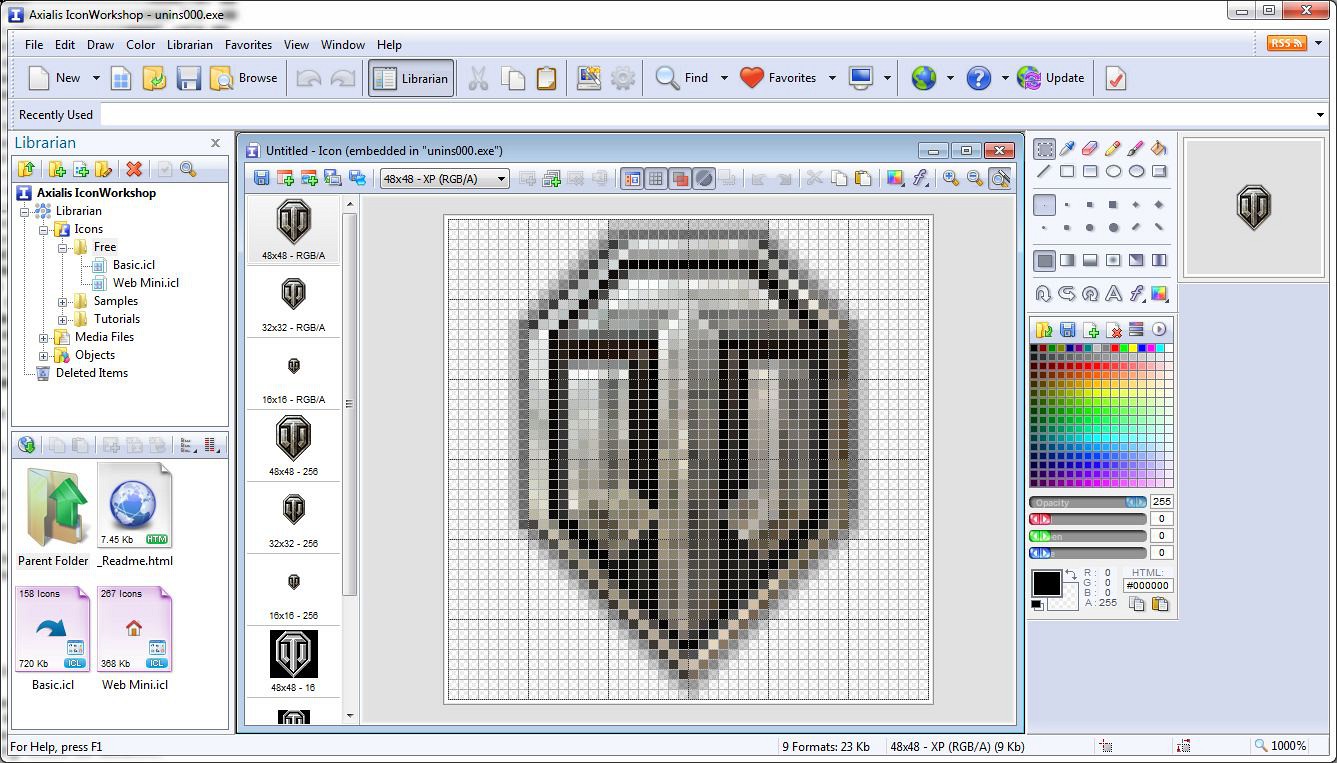Screen dimensions: 1337x763
Task: Open the Draw menu
Action: pyautogui.click(x=100, y=44)
